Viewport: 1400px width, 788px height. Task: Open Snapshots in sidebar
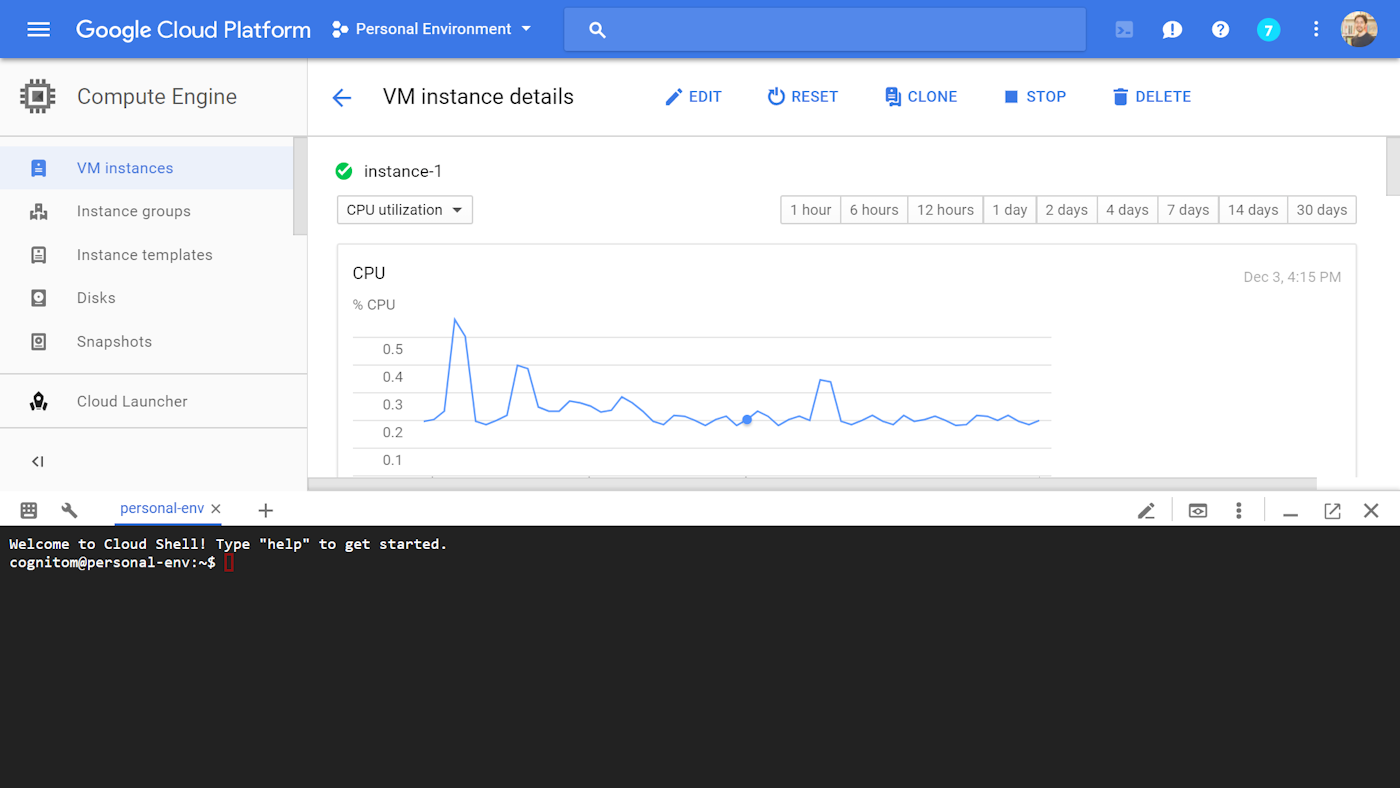[x=146, y=342]
